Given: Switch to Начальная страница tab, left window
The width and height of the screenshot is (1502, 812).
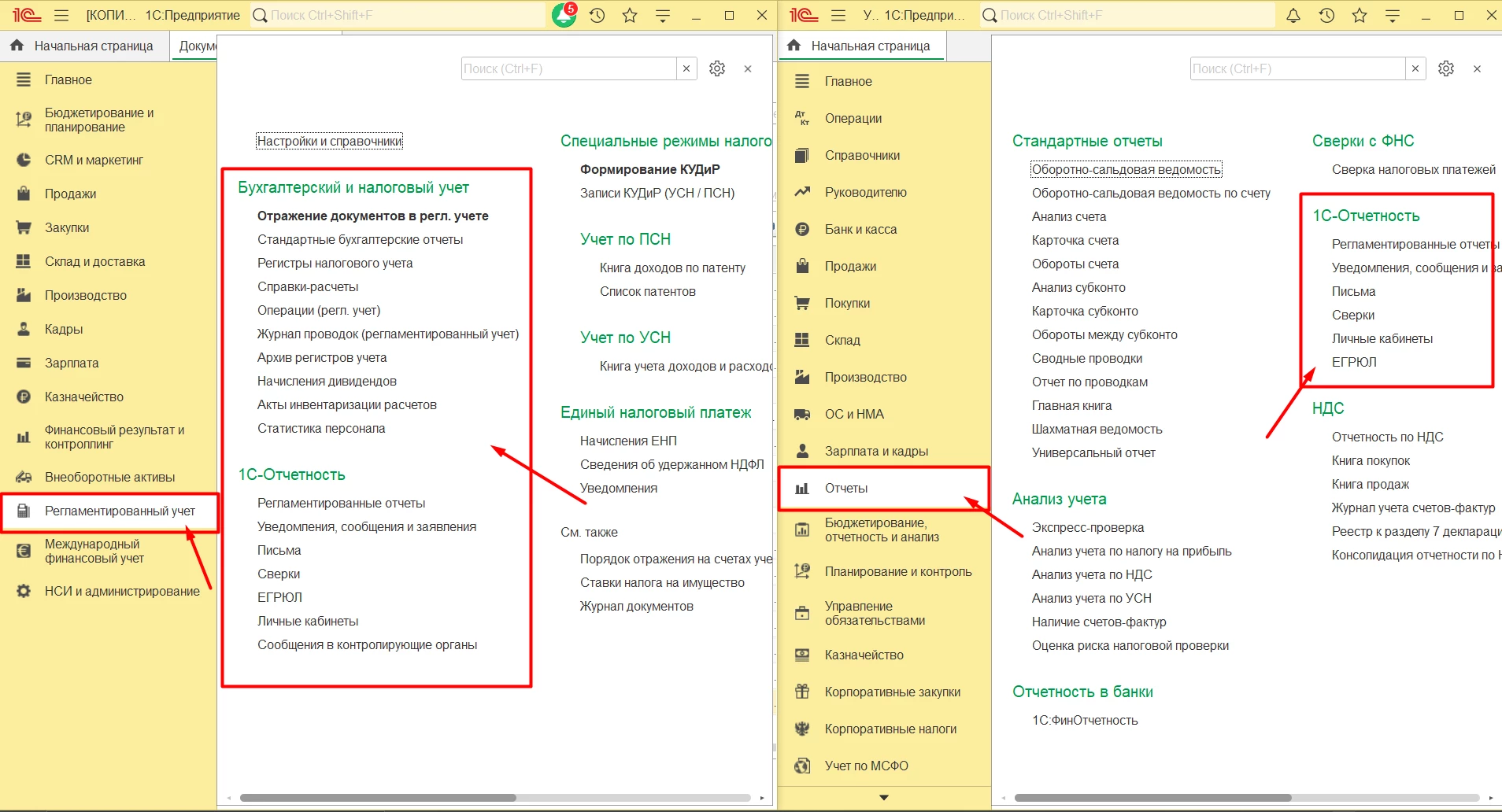Looking at the screenshot, I should [84, 46].
